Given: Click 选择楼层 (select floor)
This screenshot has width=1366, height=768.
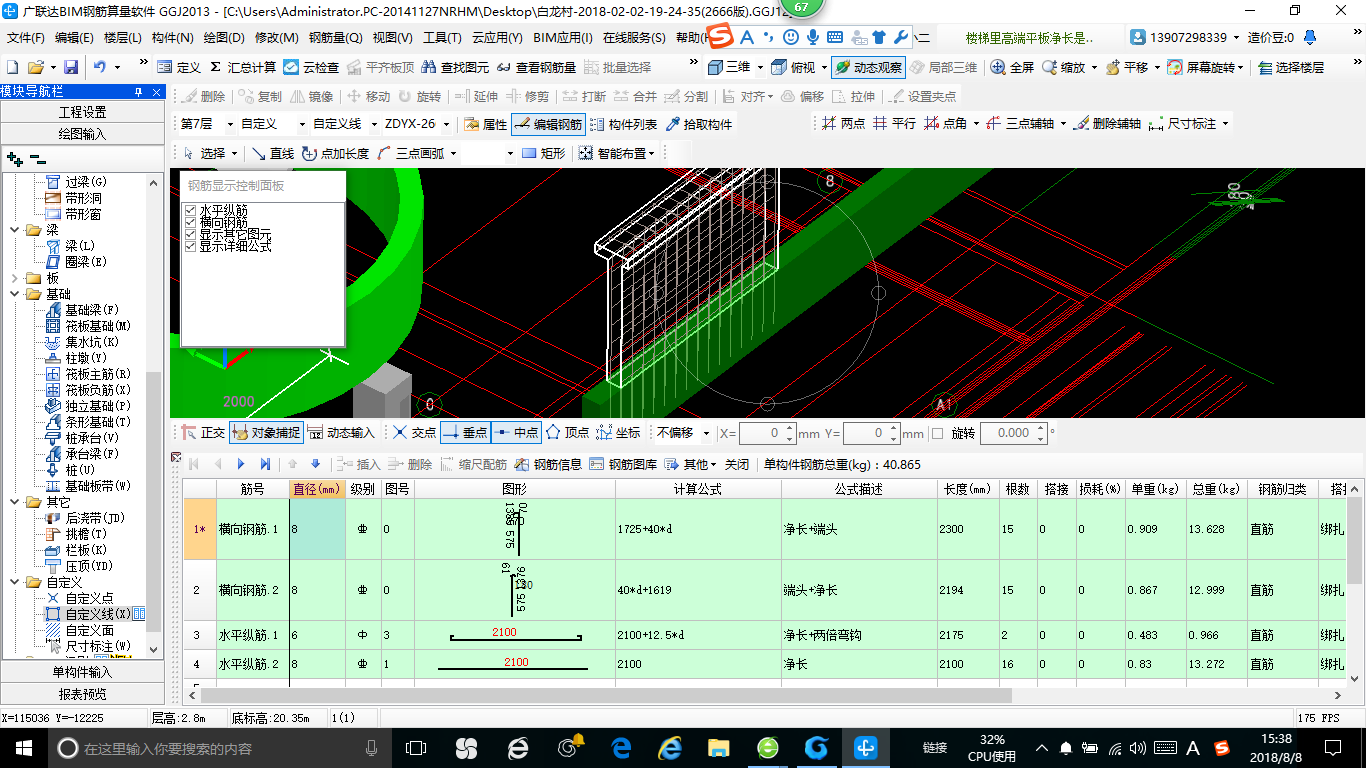Looking at the screenshot, I should coord(1290,67).
